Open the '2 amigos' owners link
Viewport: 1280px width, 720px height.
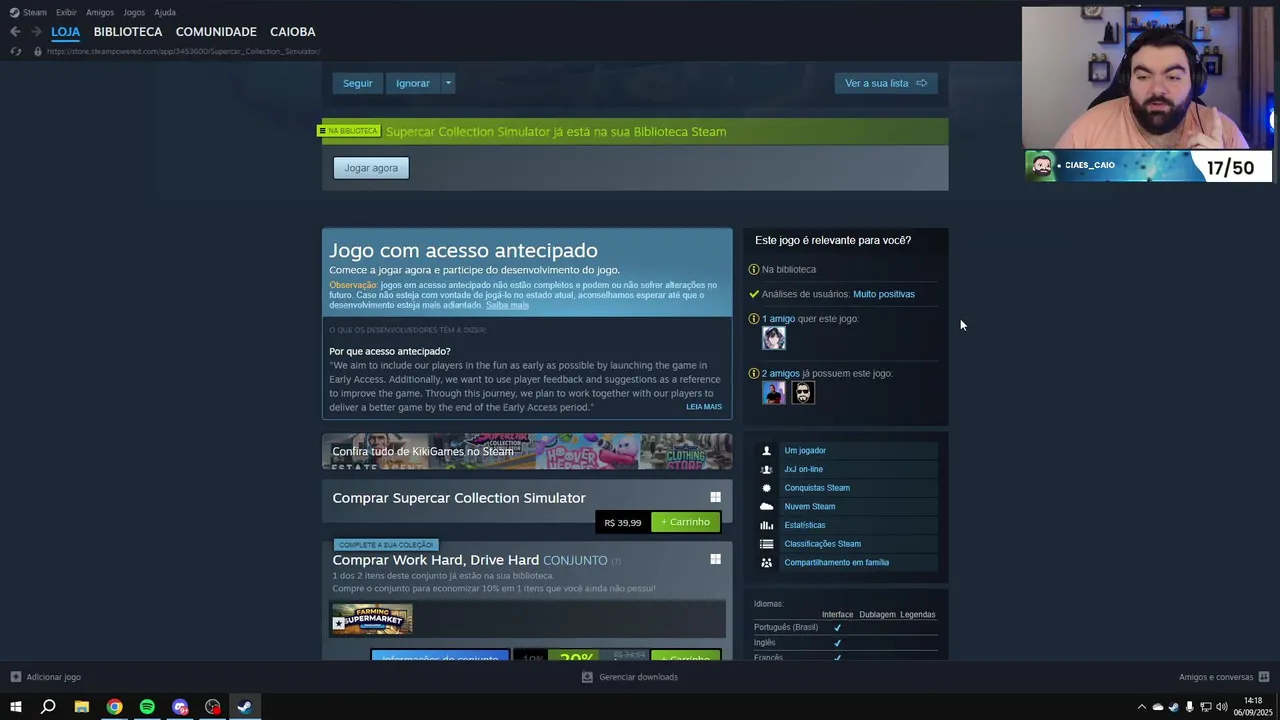[x=781, y=373]
